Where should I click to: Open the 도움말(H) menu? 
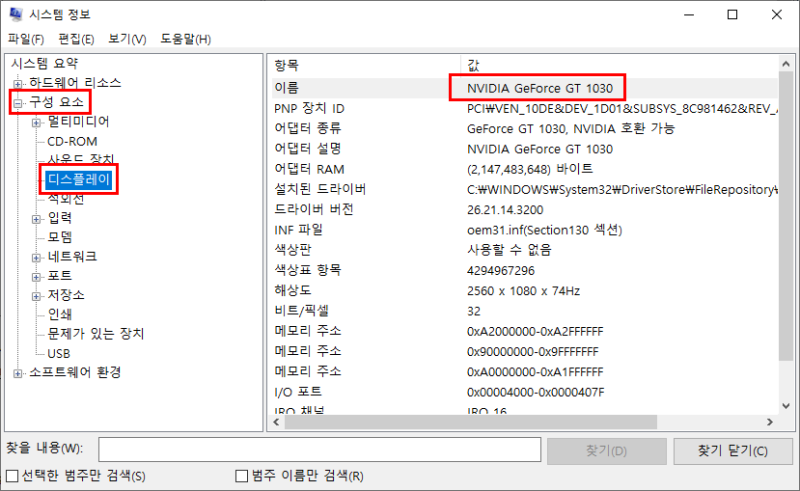pyautogui.click(x=186, y=39)
